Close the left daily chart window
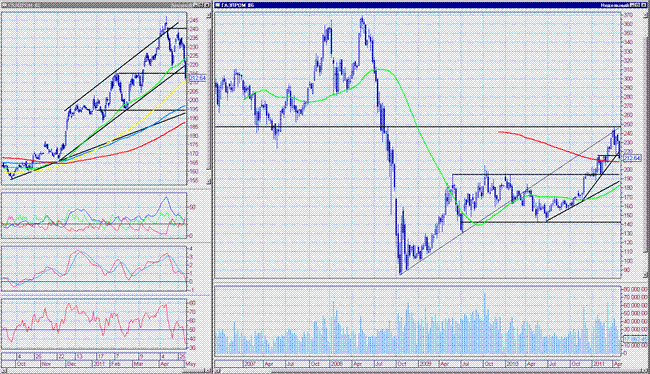650x374 pixels. pyautogui.click(x=207, y=5)
